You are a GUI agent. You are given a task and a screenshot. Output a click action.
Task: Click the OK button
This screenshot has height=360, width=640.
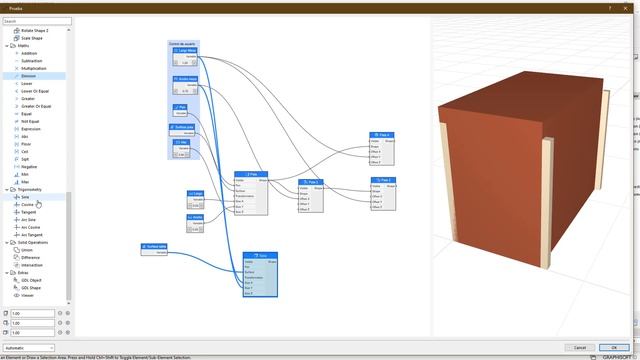click(614, 348)
